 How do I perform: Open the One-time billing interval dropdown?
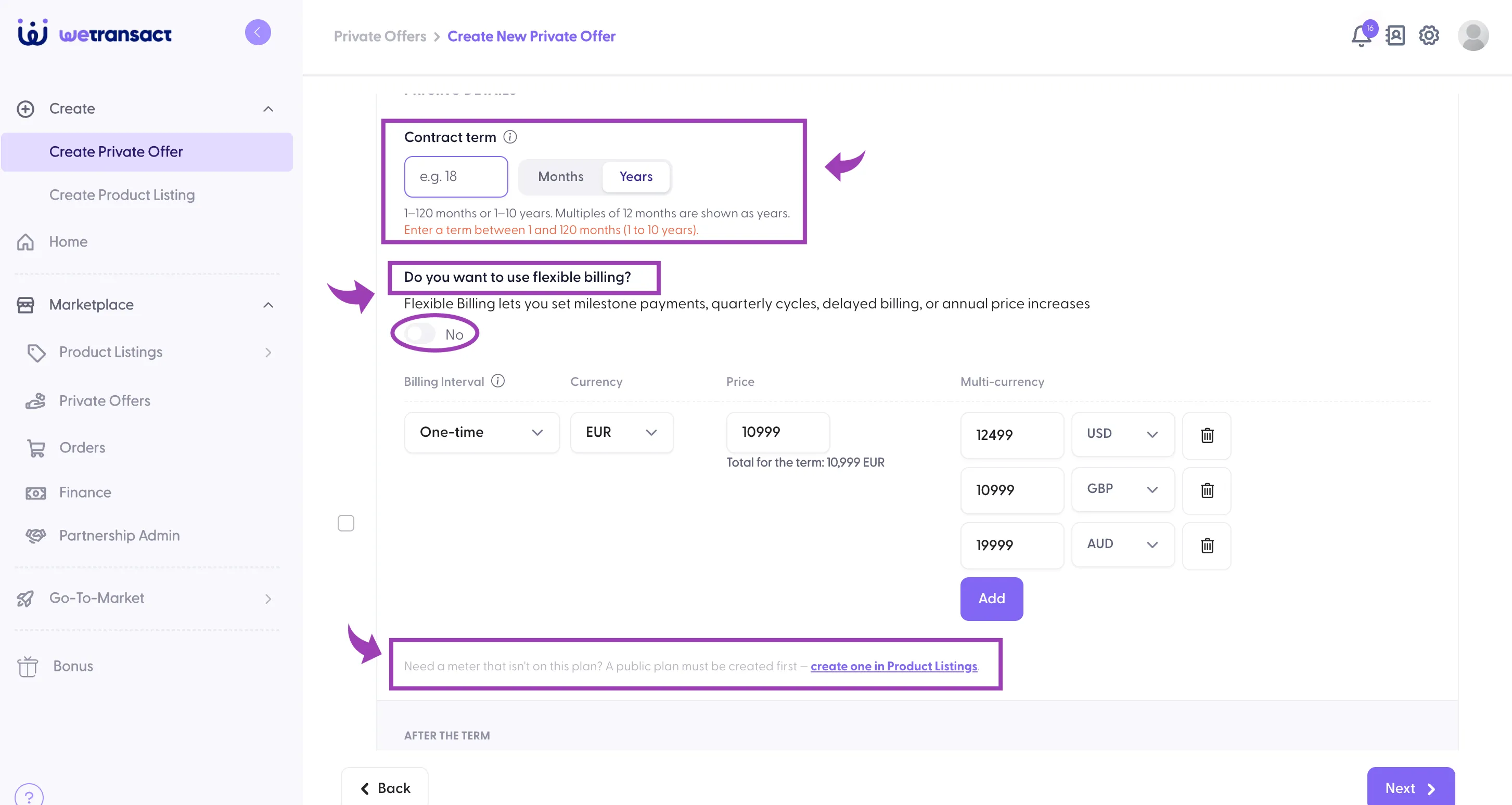point(482,433)
